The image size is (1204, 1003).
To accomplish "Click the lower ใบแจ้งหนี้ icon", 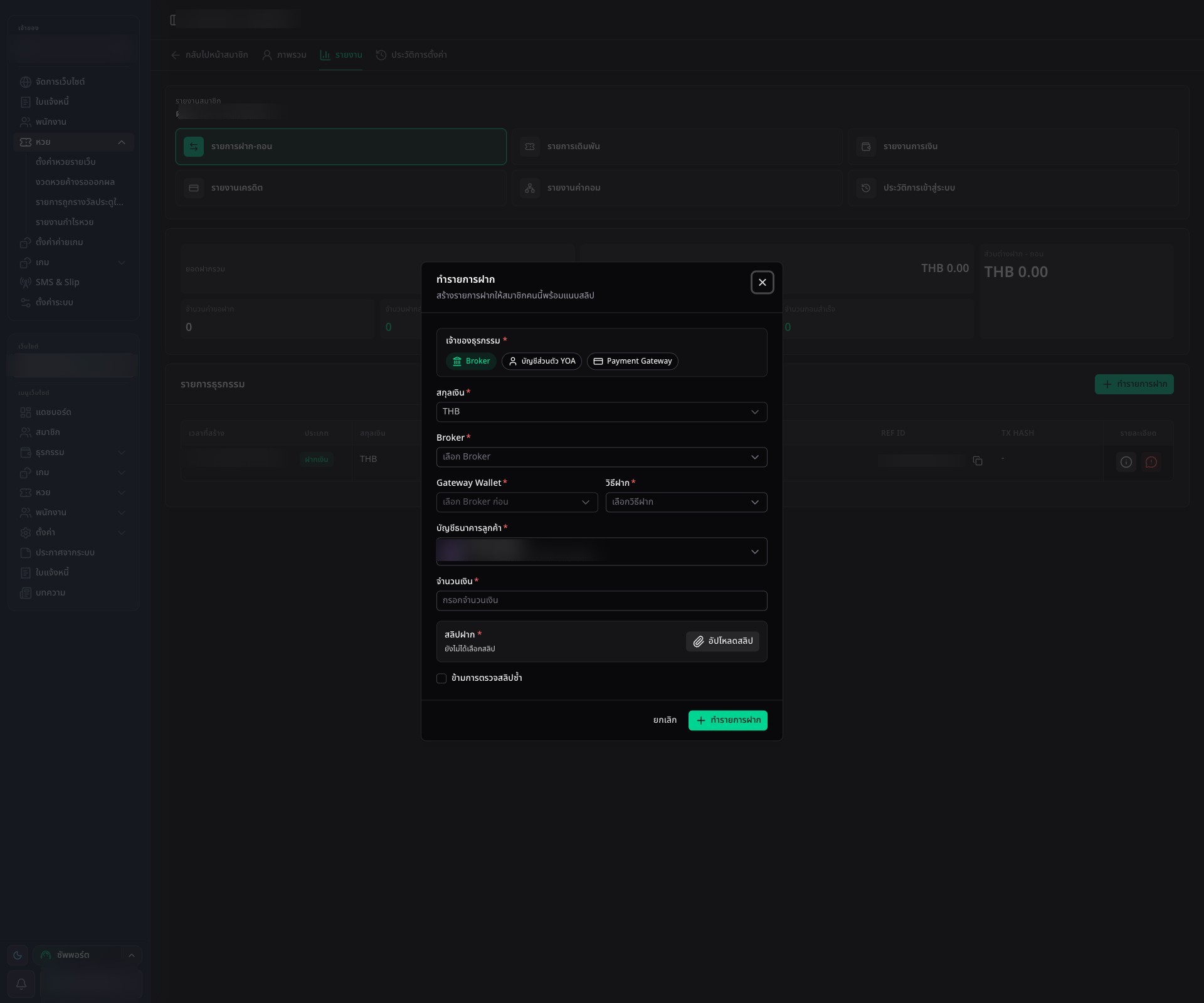I will click(x=26, y=573).
